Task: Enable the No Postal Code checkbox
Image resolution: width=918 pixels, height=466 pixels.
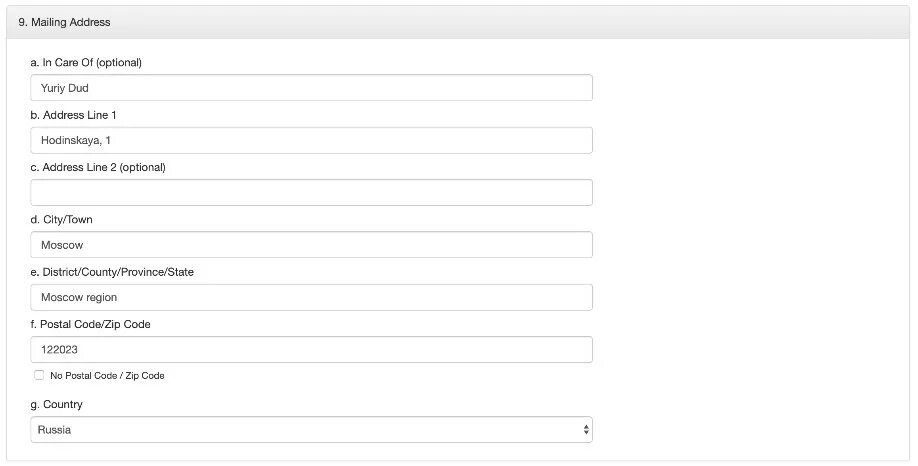Action: pos(39,376)
